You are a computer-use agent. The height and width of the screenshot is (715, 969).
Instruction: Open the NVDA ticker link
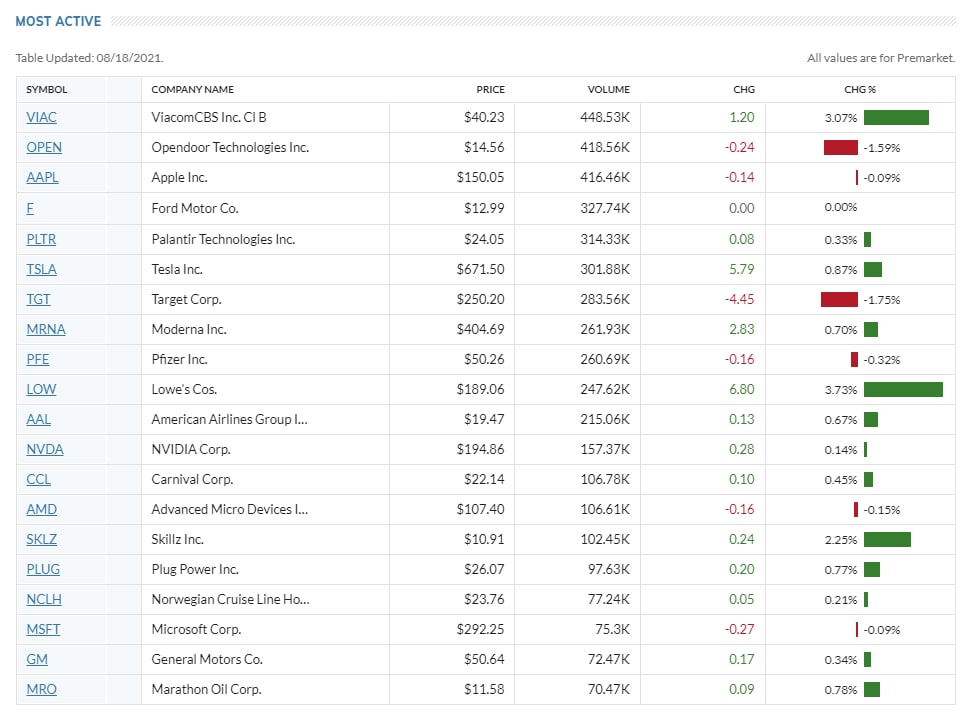pyautogui.click(x=44, y=449)
